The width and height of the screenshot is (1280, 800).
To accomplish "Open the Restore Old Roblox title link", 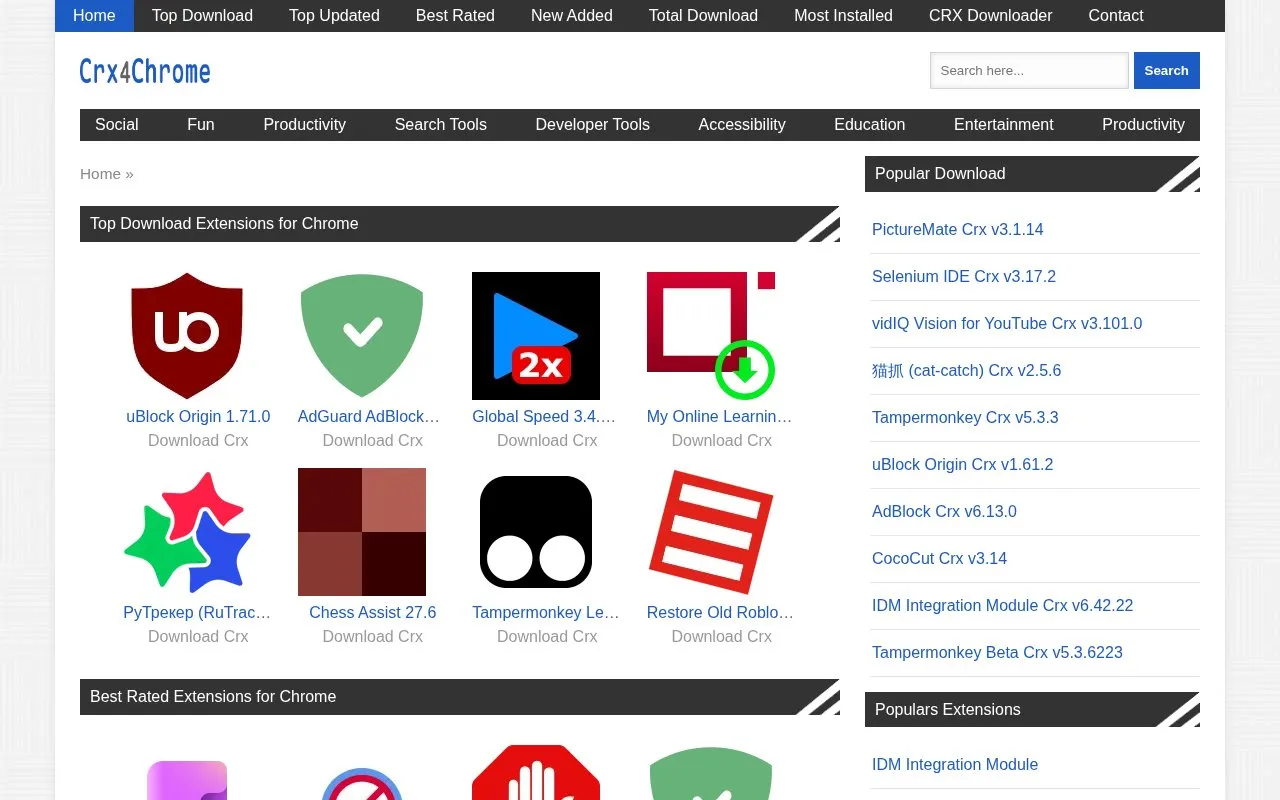I will 720,613.
